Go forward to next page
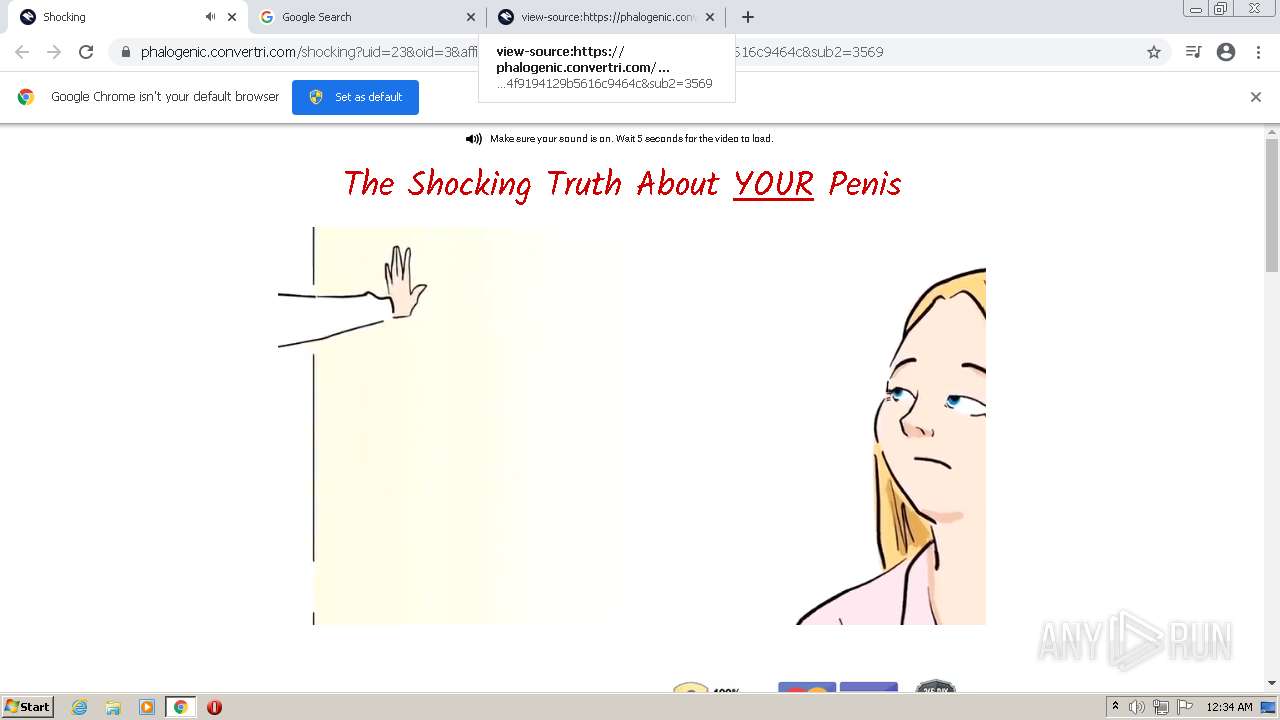The width and height of the screenshot is (1280, 720). [54, 52]
